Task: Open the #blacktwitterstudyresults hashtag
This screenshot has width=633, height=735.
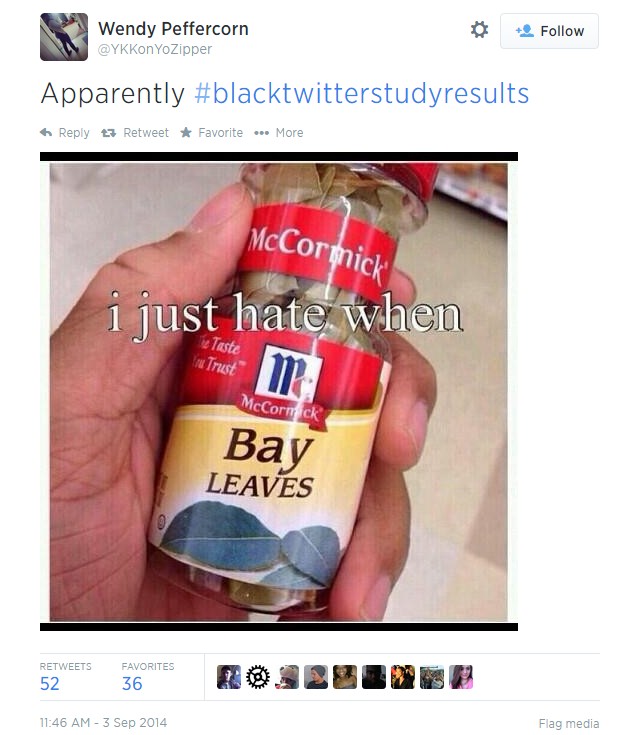Action: 362,93
